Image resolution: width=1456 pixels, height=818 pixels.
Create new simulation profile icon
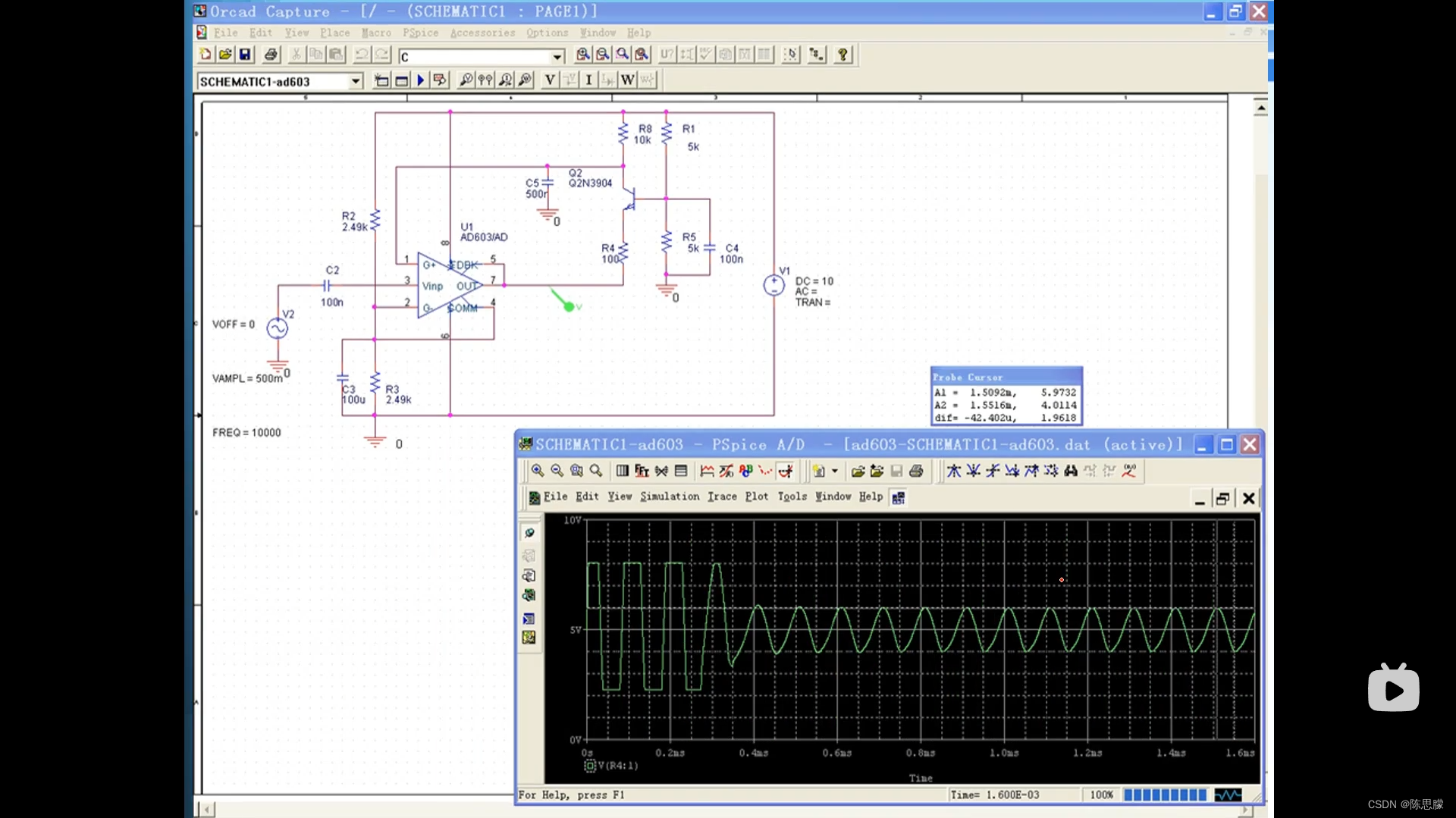pyautogui.click(x=381, y=80)
